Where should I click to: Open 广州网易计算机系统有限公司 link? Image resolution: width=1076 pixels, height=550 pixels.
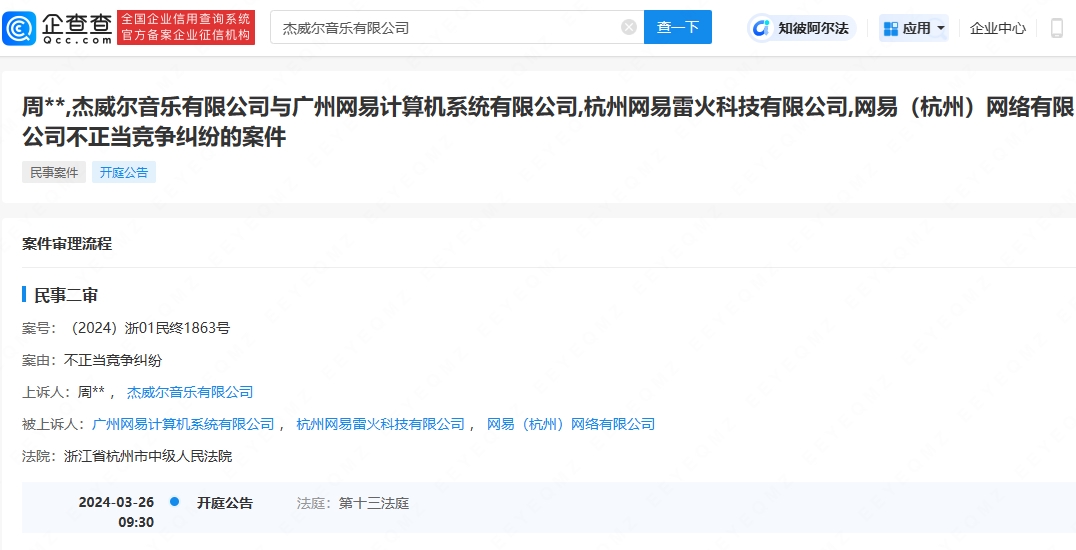tap(183, 424)
